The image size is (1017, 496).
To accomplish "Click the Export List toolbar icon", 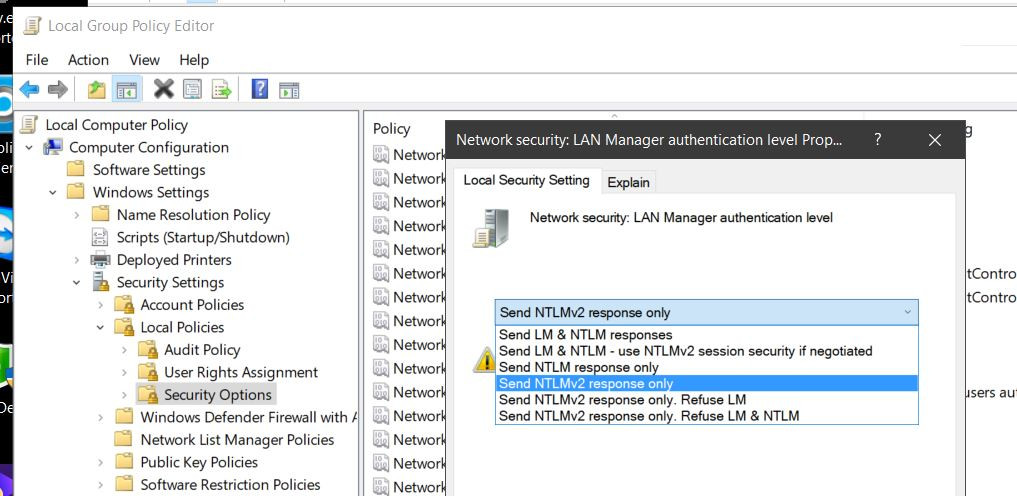I will [221, 90].
